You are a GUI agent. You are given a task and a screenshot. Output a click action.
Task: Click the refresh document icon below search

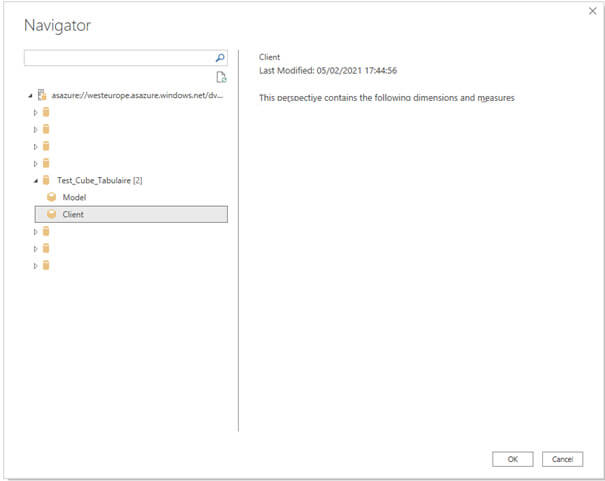[x=221, y=77]
